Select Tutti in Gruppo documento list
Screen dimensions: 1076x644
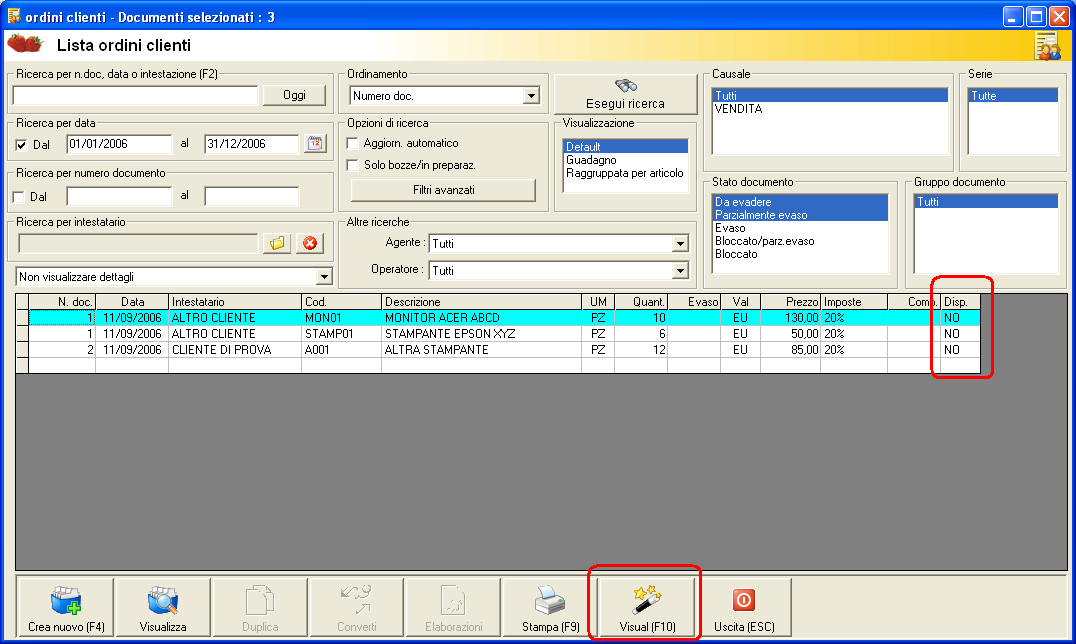986,202
